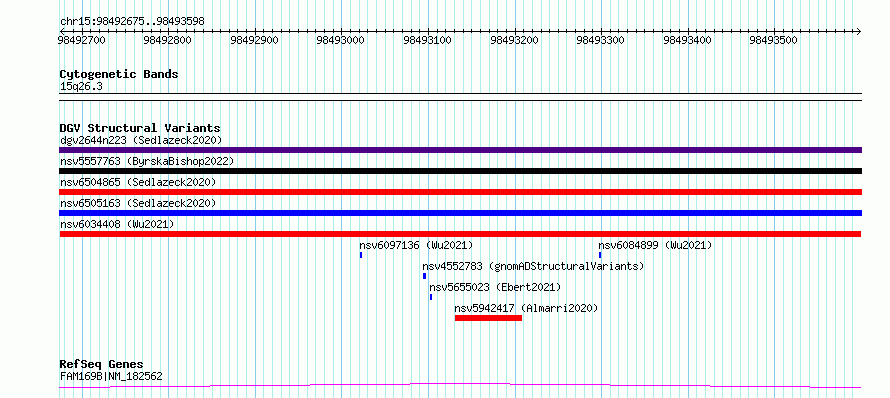Screen dimensions: 890x398
Task: Click the FAM169B|NM_182562 gene label
Action: click(x=111, y=376)
